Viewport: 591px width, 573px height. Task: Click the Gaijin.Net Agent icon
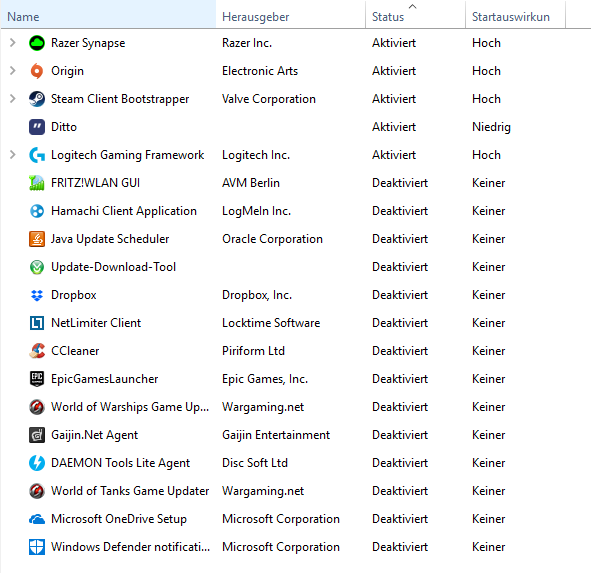(37, 435)
